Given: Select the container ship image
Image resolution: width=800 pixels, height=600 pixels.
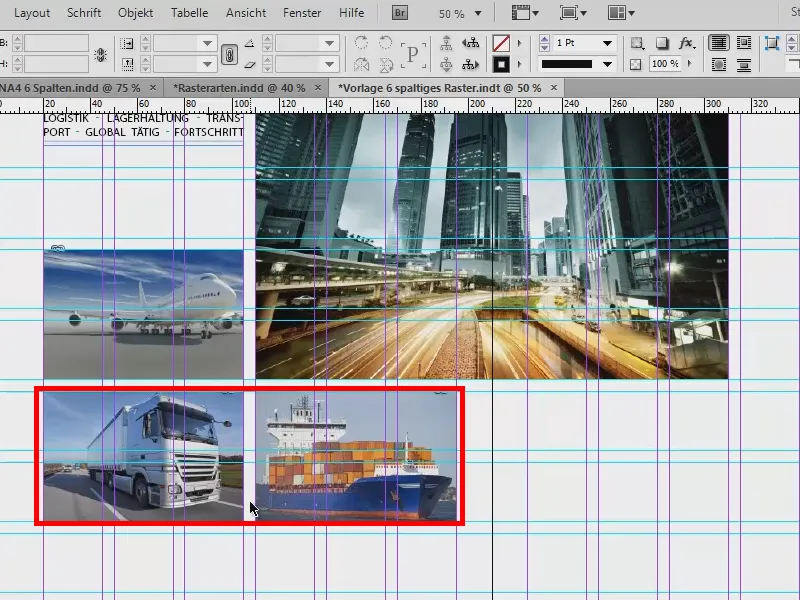Looking at the screenshot, I should tap(356, 456).
